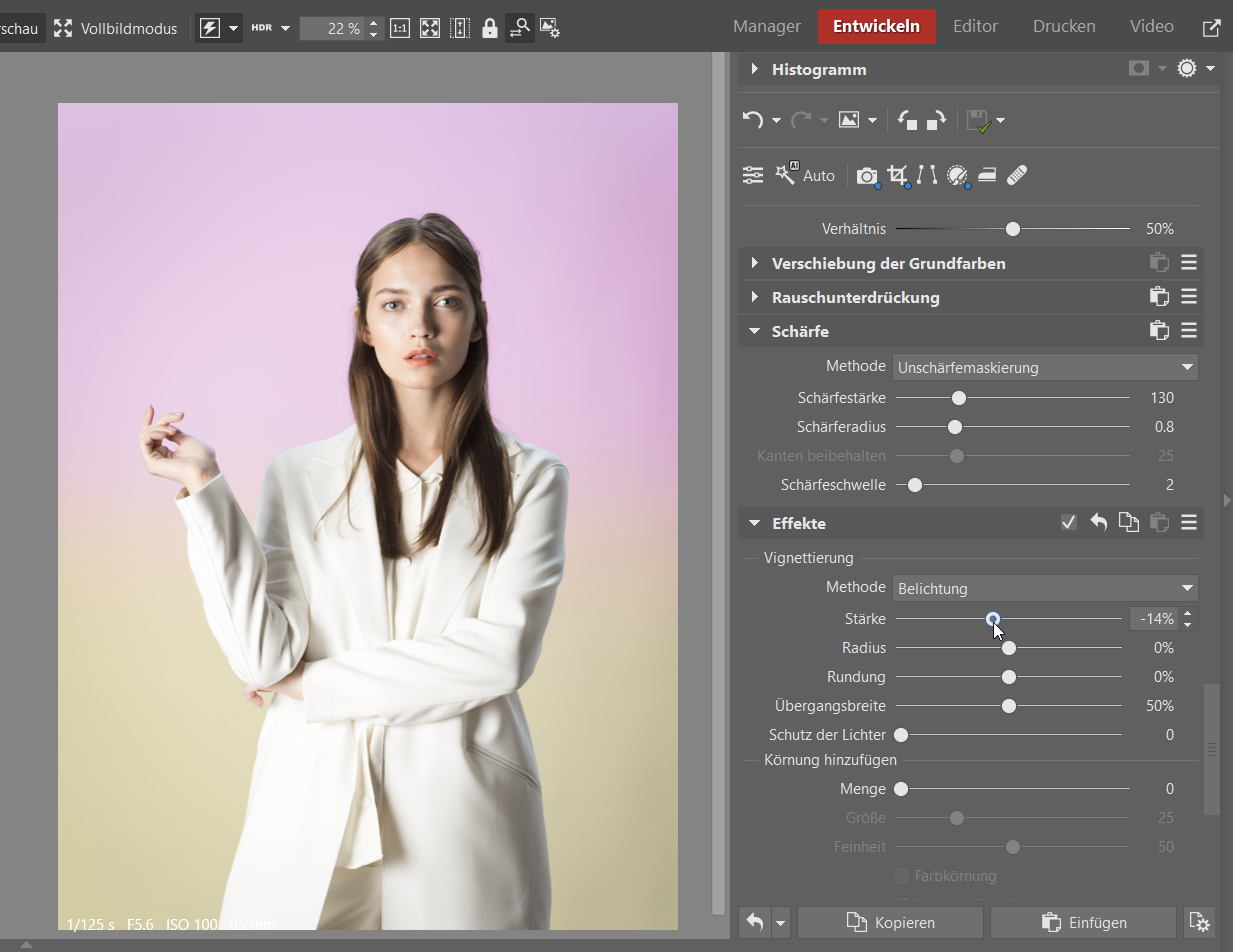
Task: Click the 1:1 zoom icon
Action: click(399, 28)
